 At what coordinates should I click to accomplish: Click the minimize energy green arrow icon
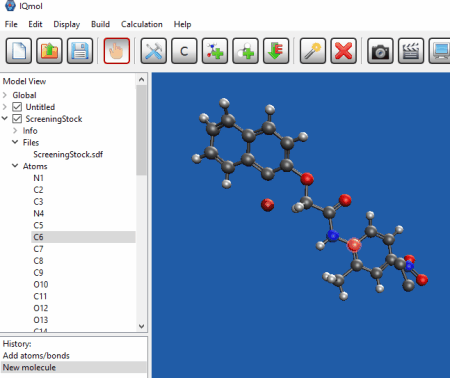pyautogui.click(x=276, y=51)
